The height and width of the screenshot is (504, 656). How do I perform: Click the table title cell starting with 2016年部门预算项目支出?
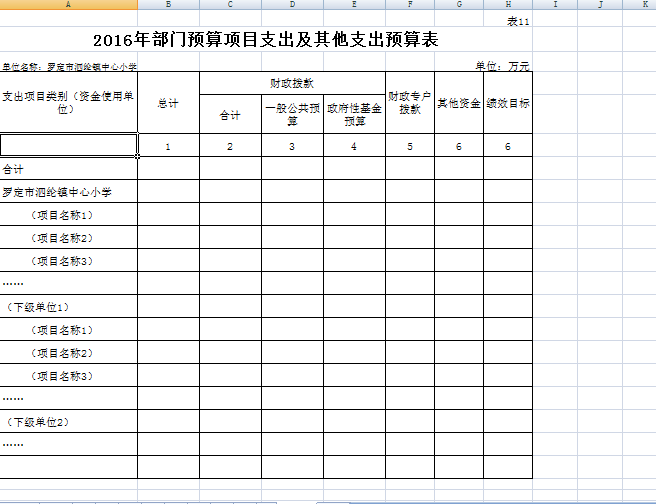coord(265,40)
